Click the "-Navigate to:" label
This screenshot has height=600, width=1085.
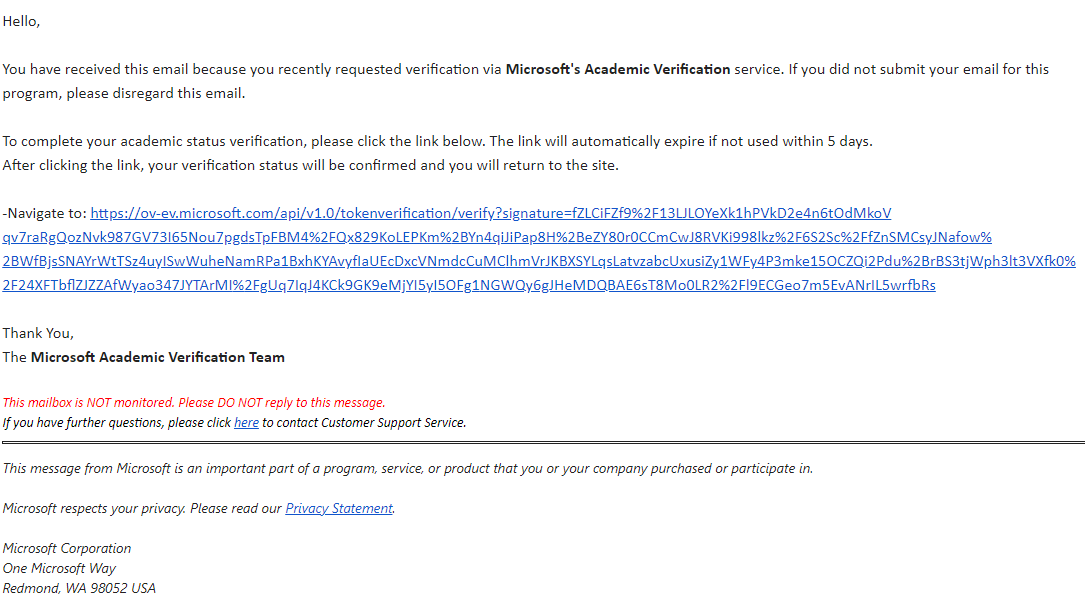coord(44,213)
